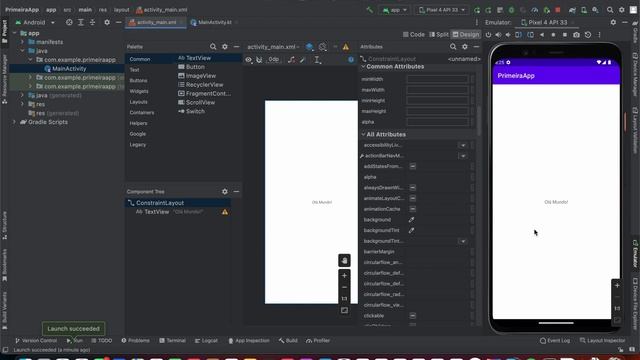Click the red Stop app button

[x=558, y=10]
